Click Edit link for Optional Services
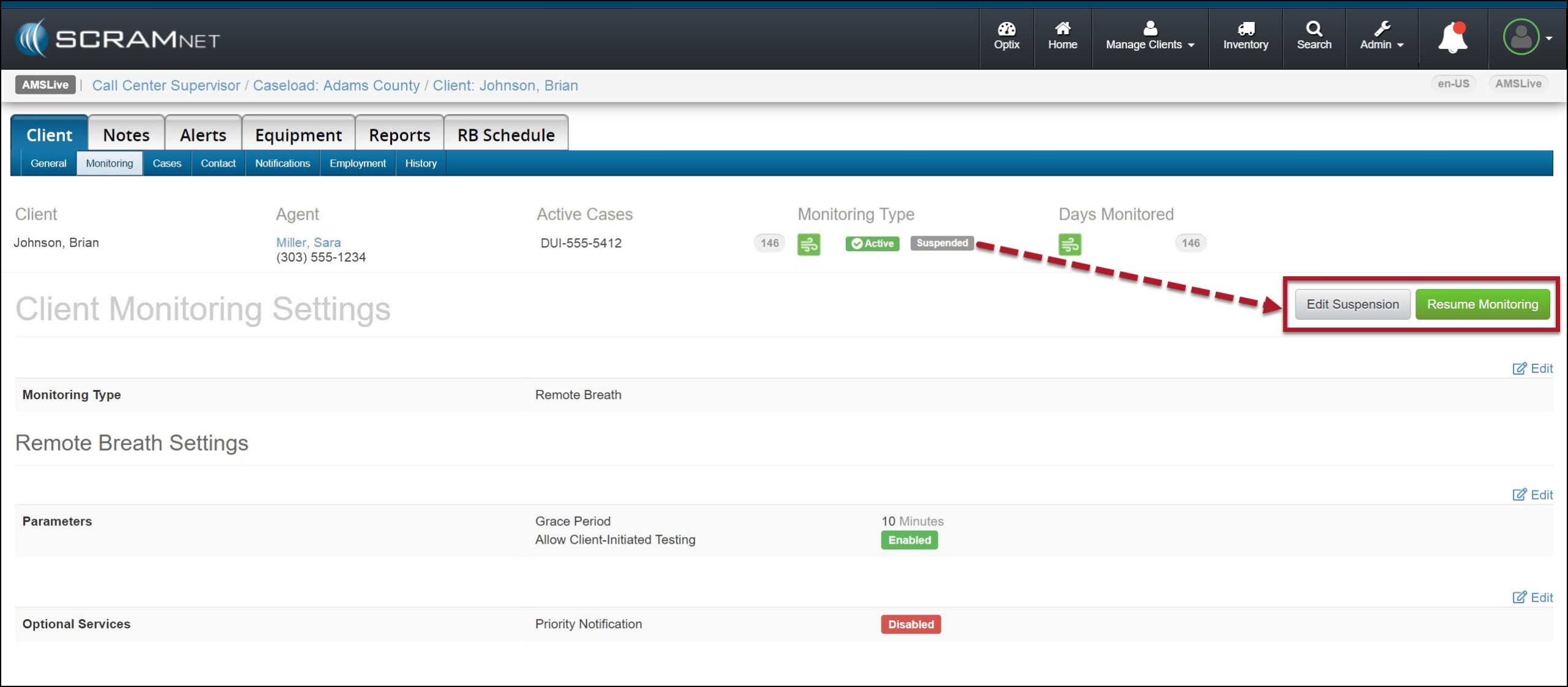This screenshot has width=1568, height=687. 1532,598
